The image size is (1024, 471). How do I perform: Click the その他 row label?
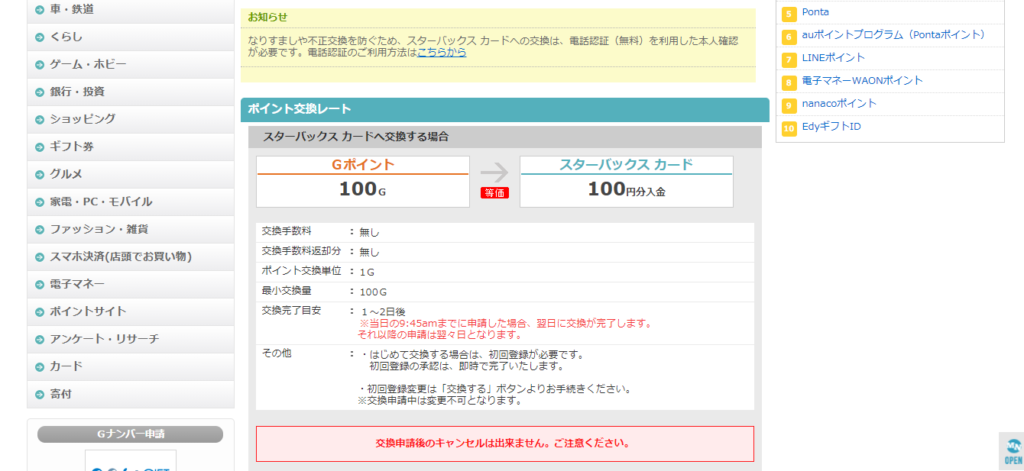click(x=276, y=353)
